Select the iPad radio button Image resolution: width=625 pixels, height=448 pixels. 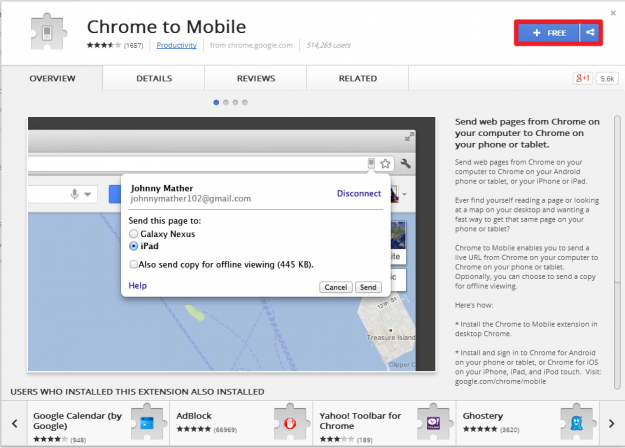(135, 245)
